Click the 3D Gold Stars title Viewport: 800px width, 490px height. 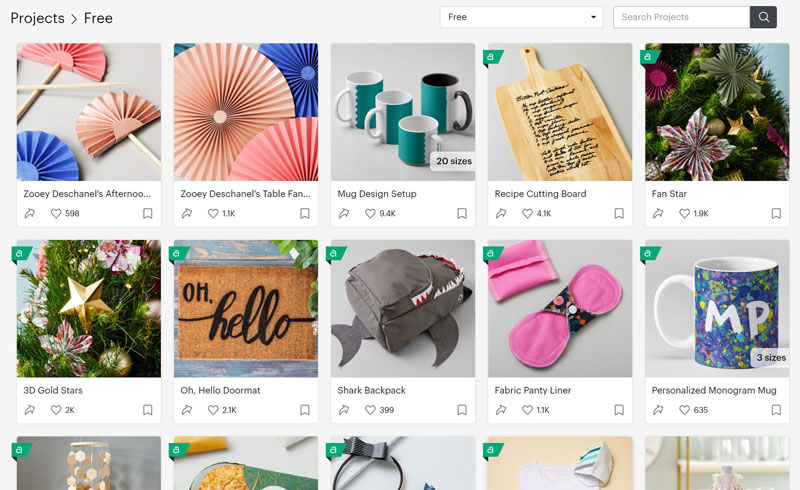53,390
